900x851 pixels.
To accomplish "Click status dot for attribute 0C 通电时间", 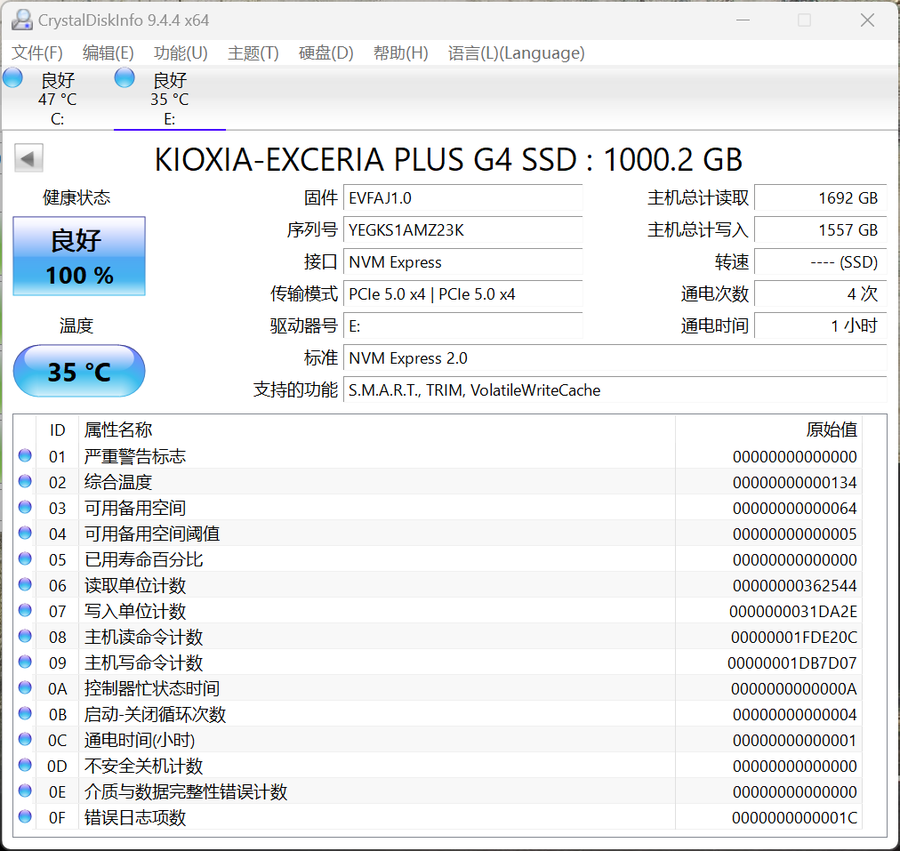I will pyautogui.click(x=25, y=740).
